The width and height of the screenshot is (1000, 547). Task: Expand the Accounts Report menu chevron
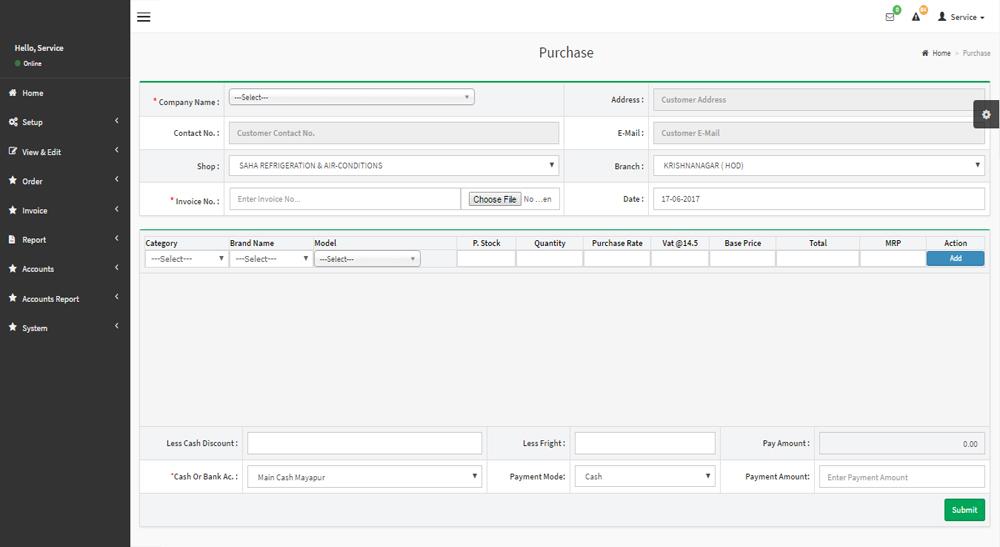pyautogui.click(x=117, y=296)
